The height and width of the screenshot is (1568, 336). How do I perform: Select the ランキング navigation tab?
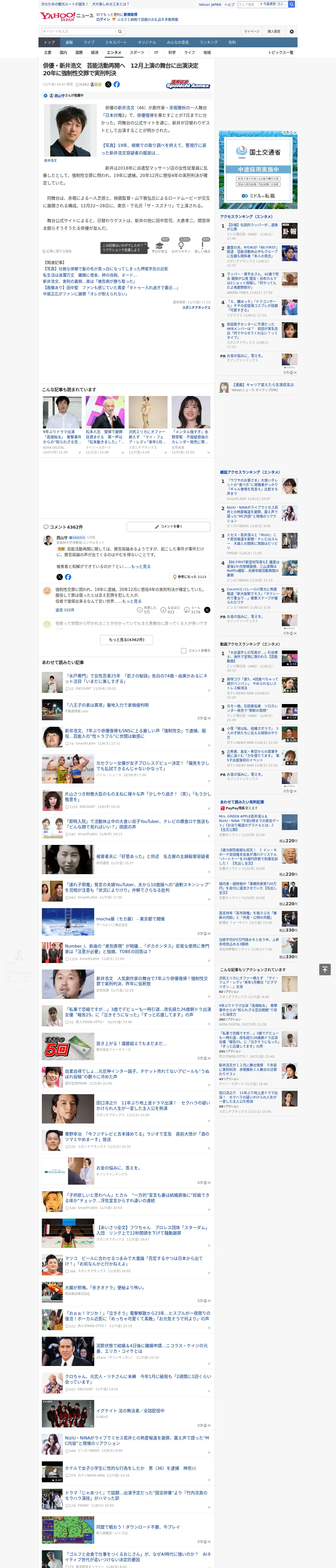pyautogui.click(x=209, y=43)
